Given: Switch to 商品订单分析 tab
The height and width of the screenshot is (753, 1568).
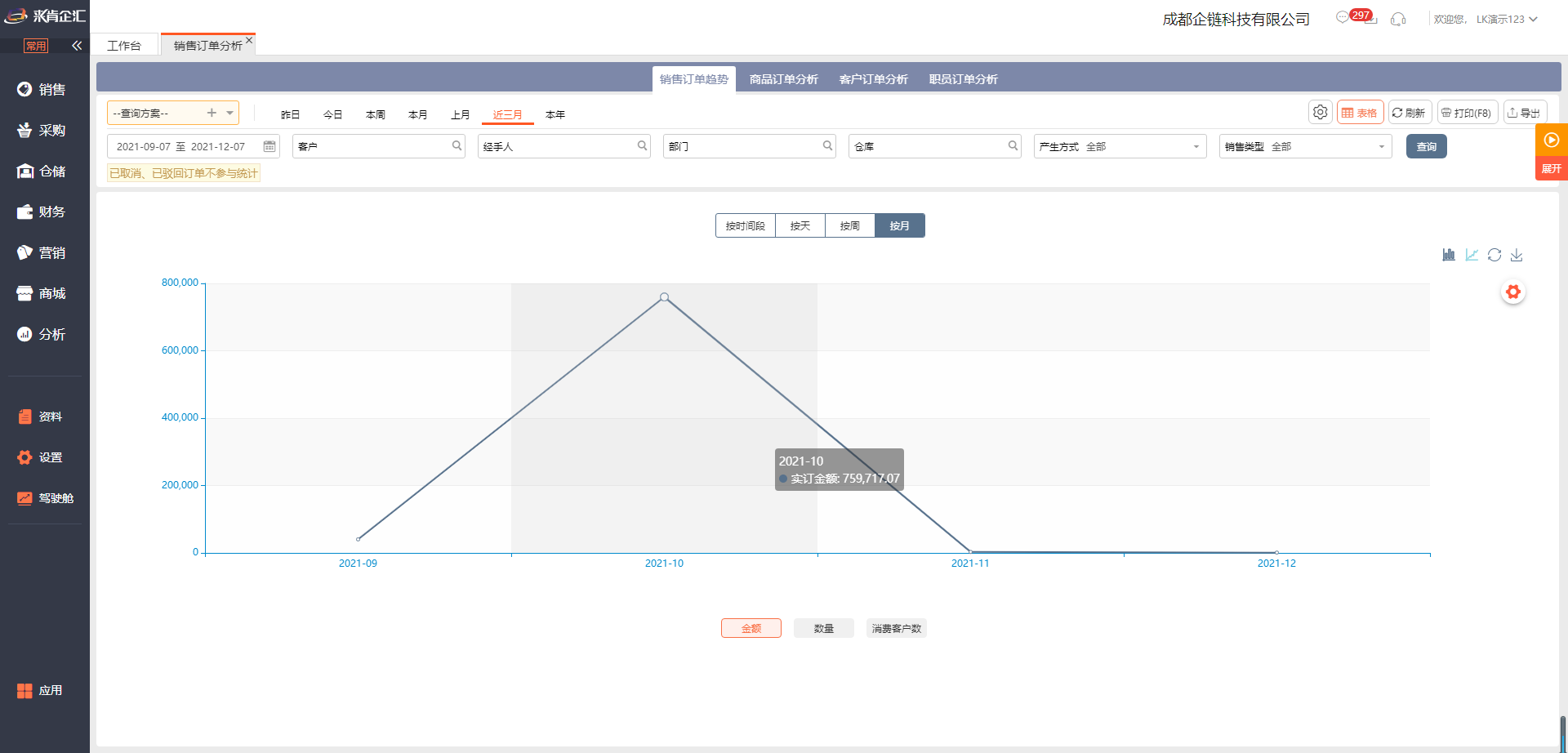Looking at the screenshot, I should (x=783, y=79).
